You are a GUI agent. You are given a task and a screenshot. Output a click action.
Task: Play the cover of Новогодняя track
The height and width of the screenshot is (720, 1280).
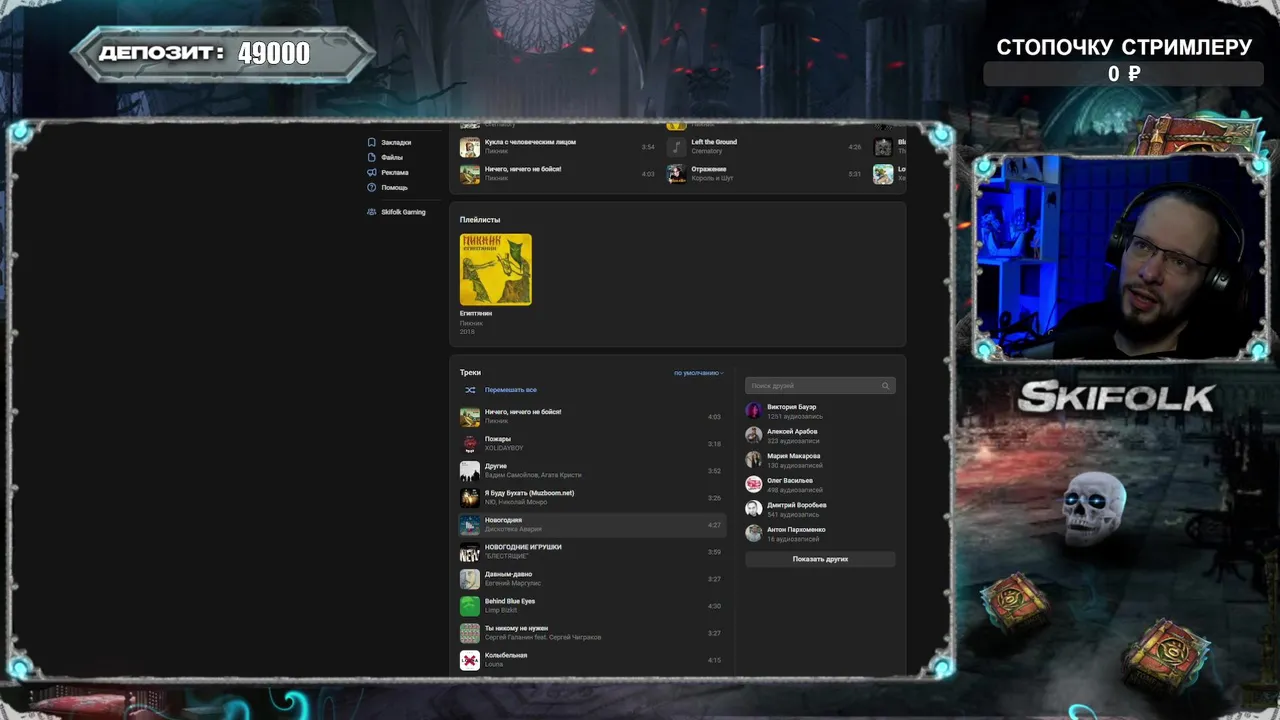(470, 525)
